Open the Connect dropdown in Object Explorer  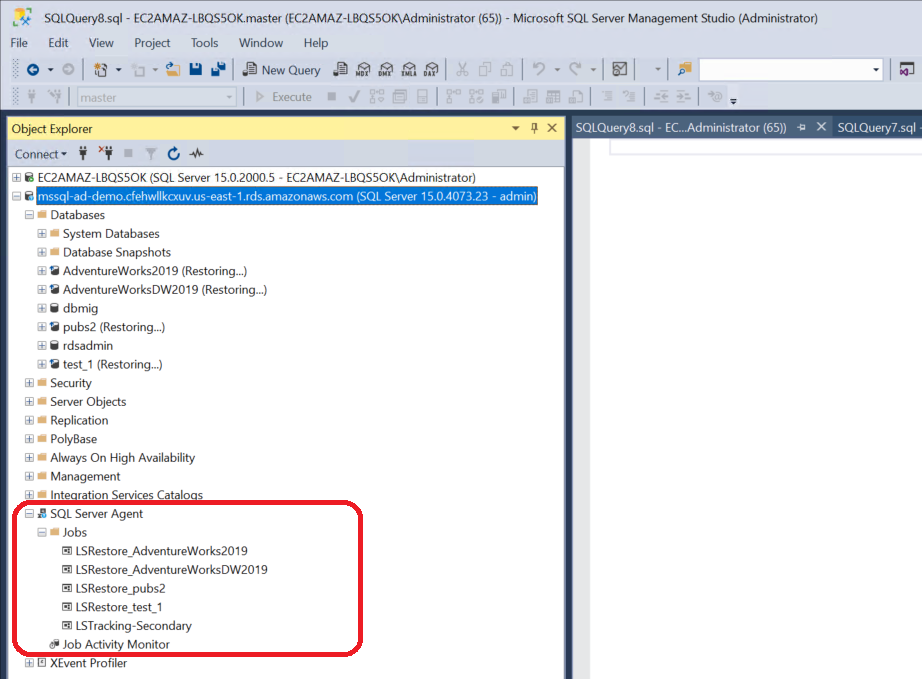[41, 154]
